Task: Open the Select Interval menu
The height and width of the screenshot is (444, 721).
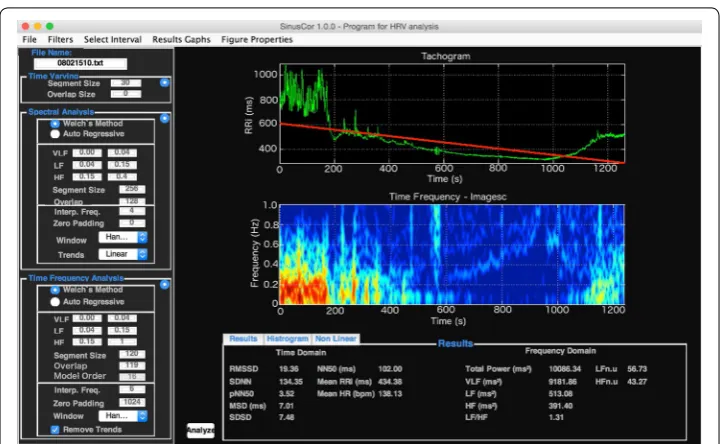Action: pyautogui.click(x=113, y=40)
